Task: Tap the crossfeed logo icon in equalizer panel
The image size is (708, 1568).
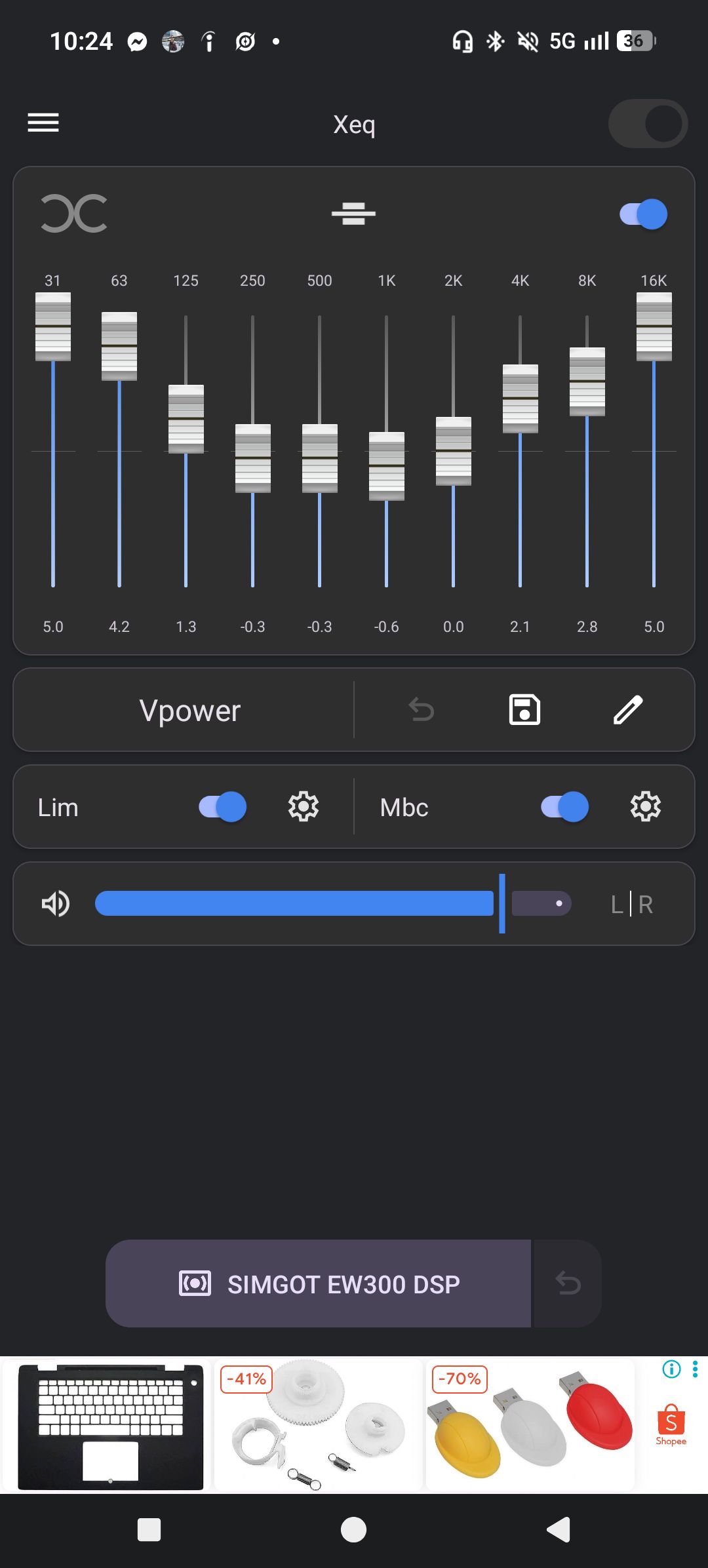Action: 74,213
